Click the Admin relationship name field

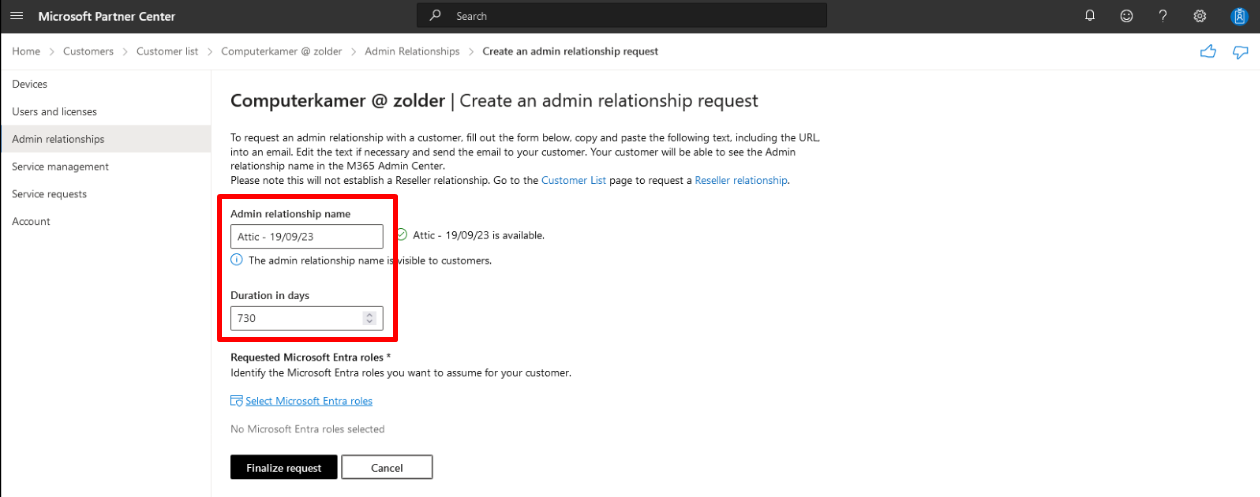point(307,236)
